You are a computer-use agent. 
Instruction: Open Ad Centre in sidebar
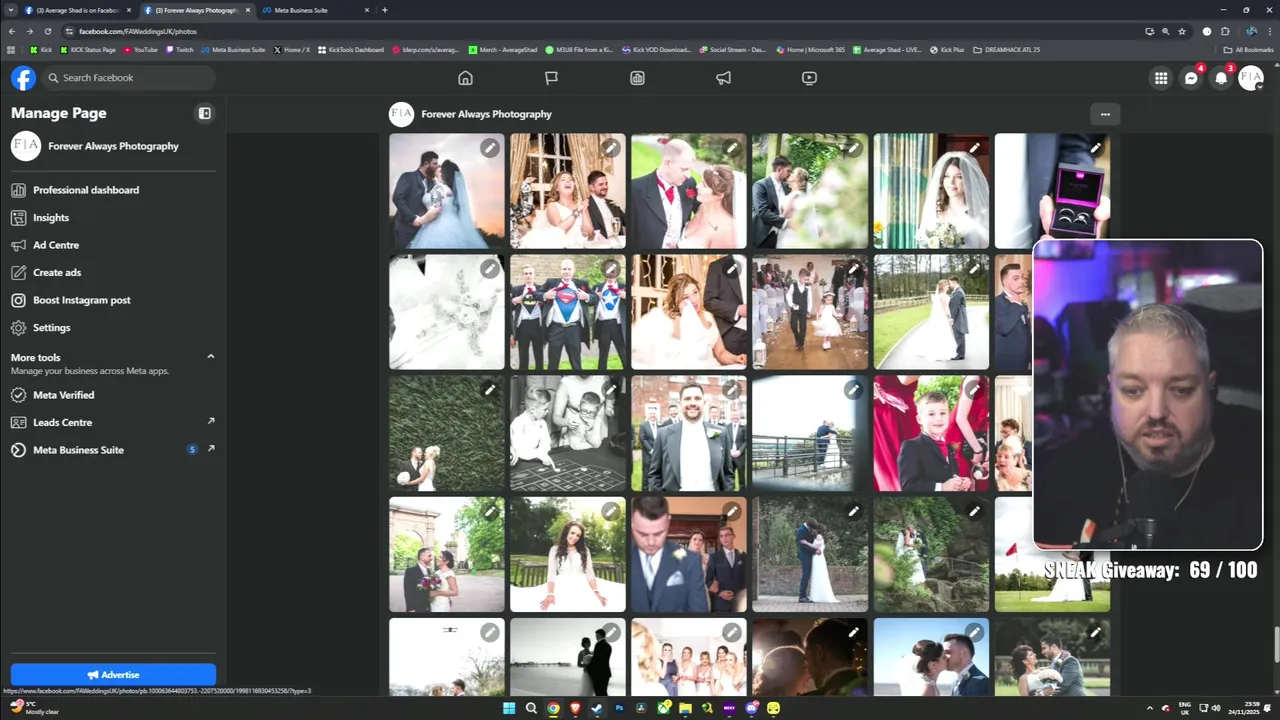coord(56,245)
